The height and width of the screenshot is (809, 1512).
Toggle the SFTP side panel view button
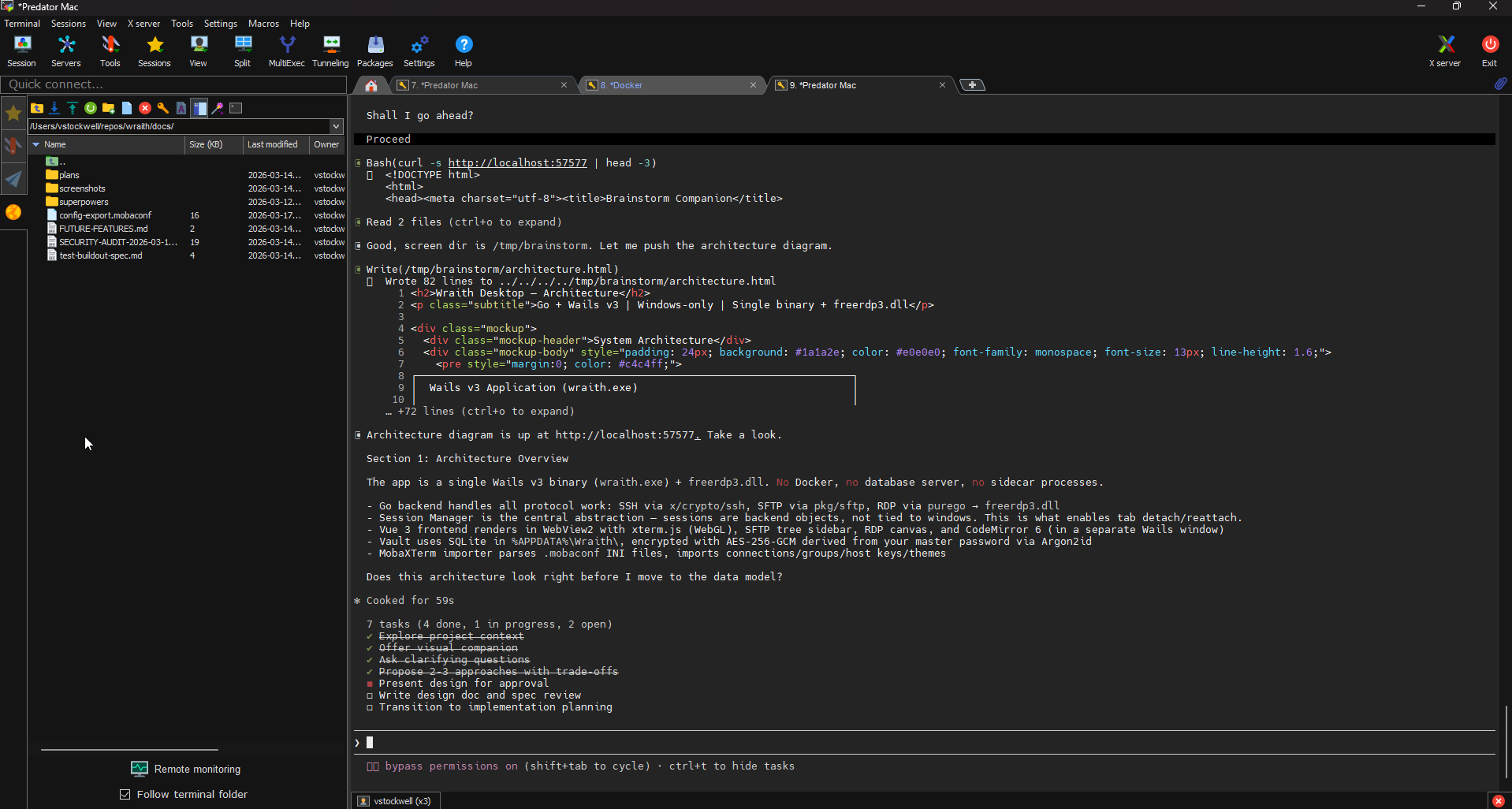pyautogui.click(x=199, y=108)
